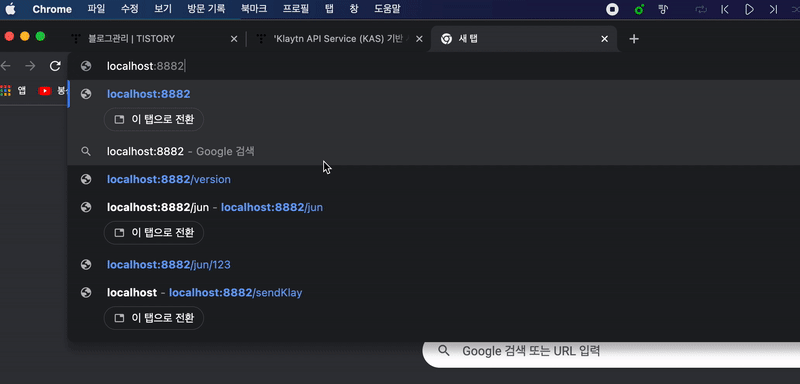Select the localhost:8882/jun/123 suggestion

tap(434, 265)
